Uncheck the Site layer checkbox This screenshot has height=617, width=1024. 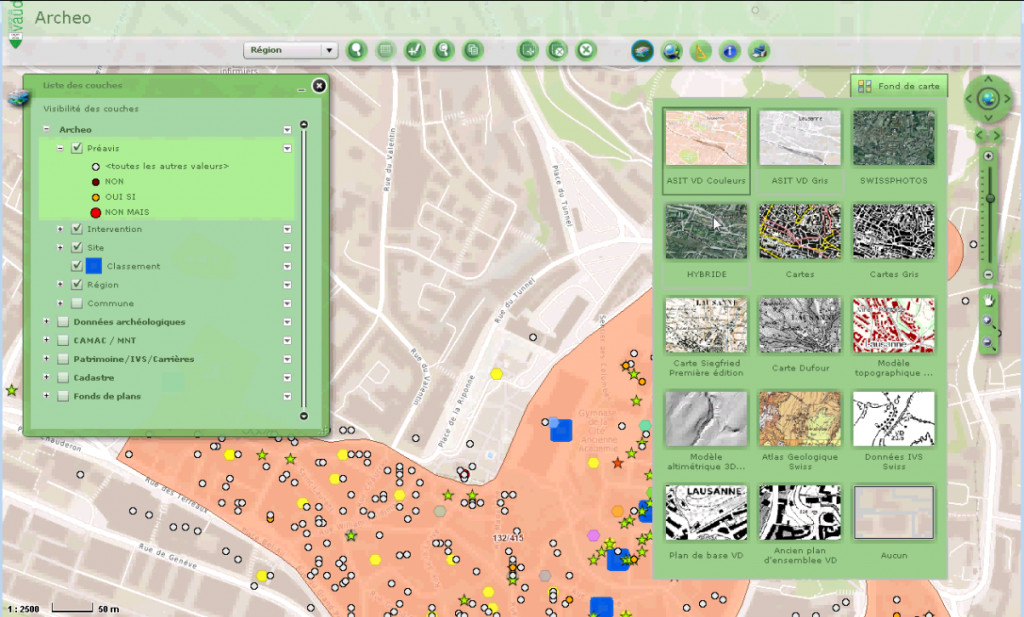77,247
